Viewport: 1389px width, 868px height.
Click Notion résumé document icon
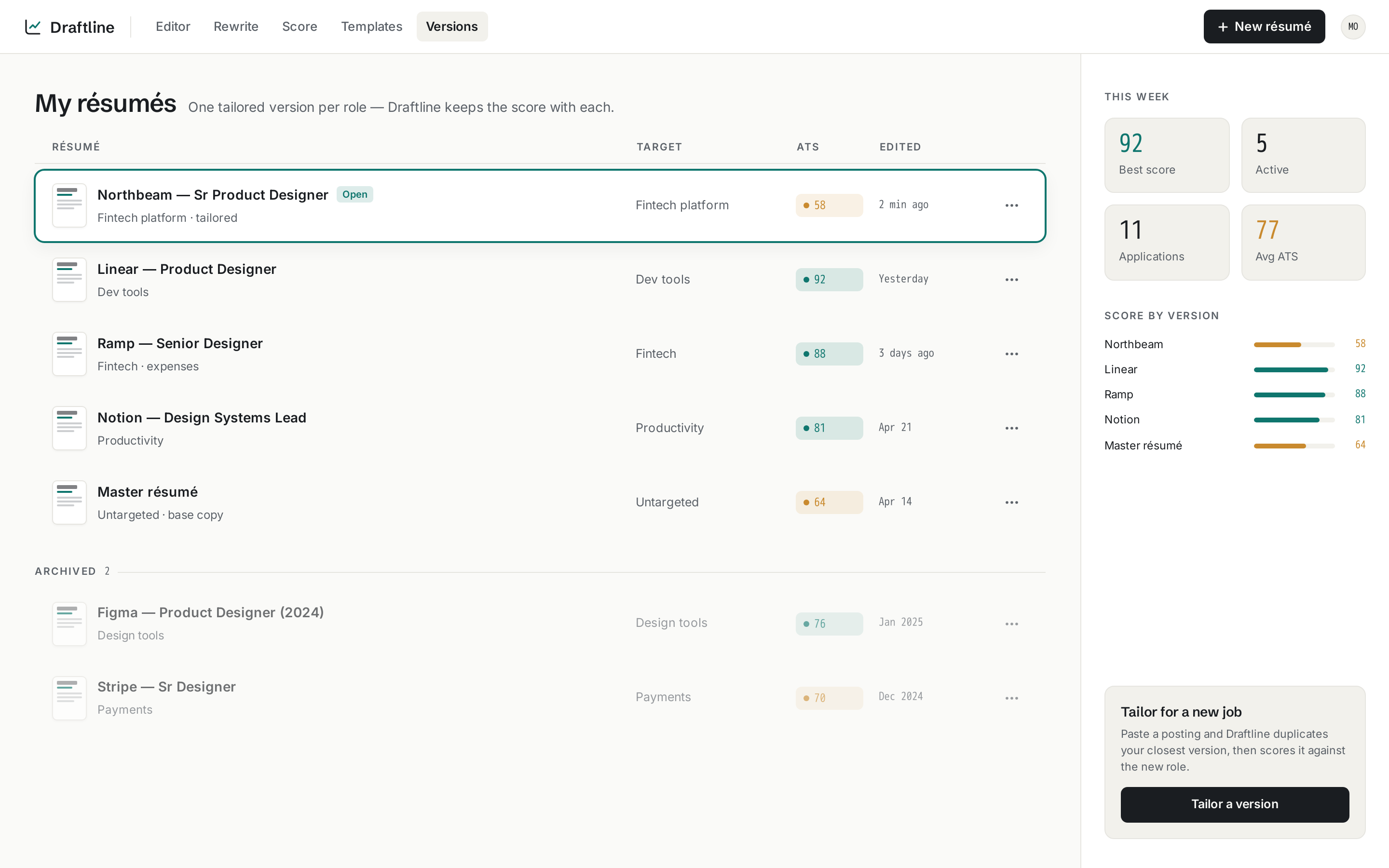(69, 428)
